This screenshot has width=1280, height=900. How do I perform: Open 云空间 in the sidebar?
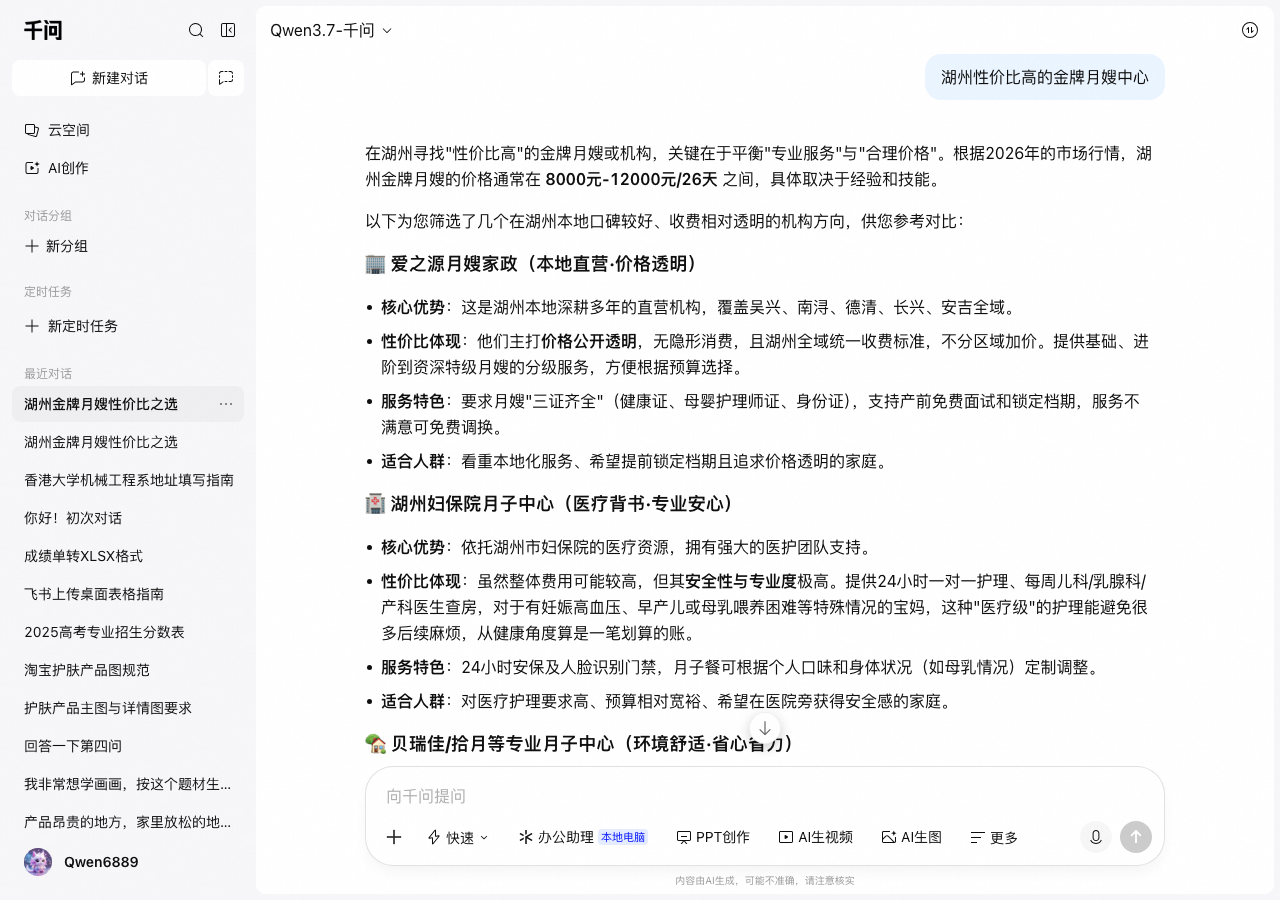tap(128, 130)
